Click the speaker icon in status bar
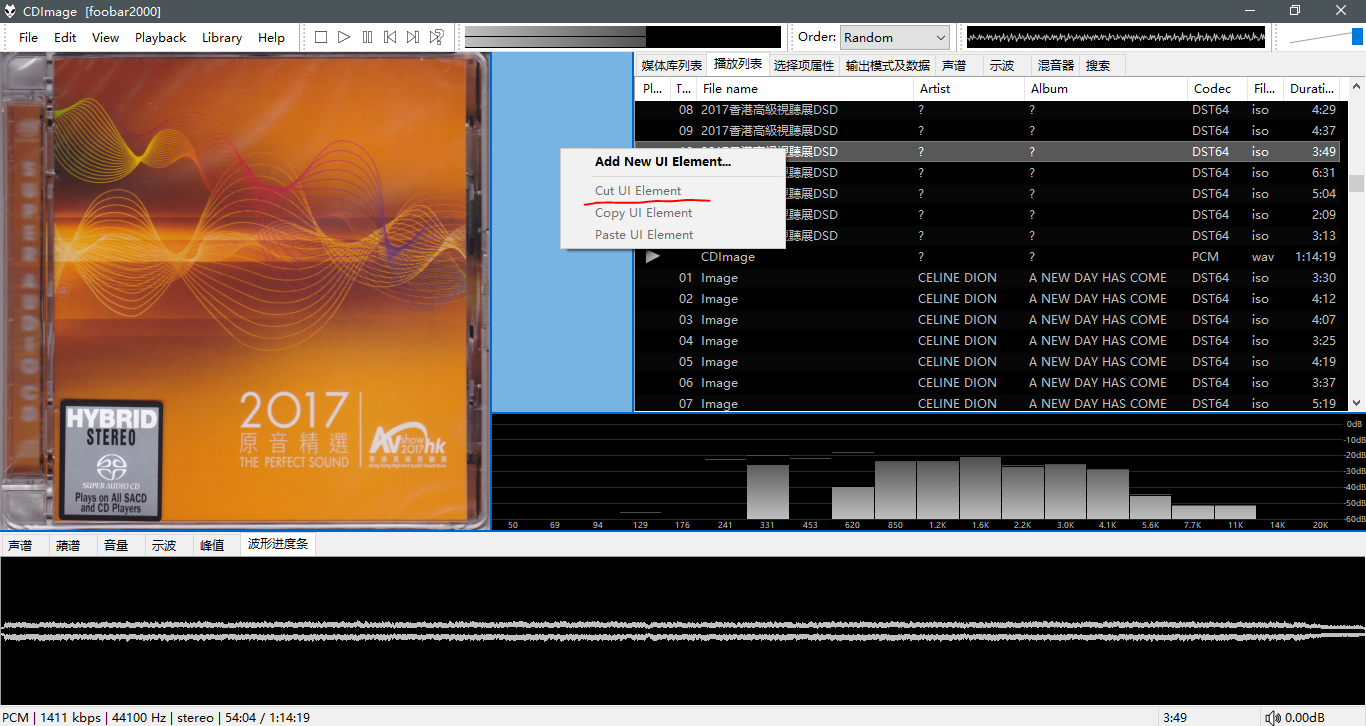This screenshot has height=726, width=1366. 1272,717
